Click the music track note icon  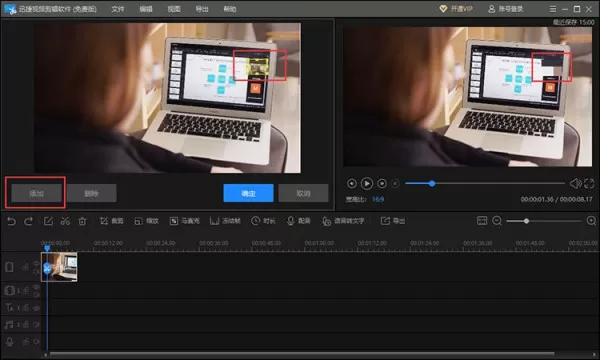pyautogui.click(x=9, y=325)
